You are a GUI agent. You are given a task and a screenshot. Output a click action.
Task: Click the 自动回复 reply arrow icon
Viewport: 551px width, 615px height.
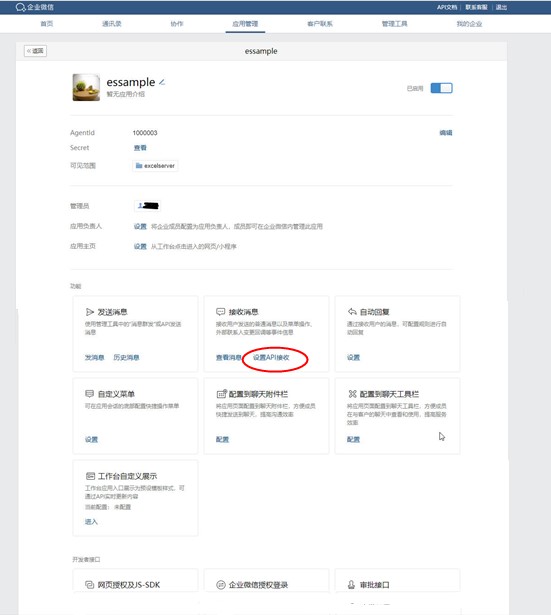point(352,312)
